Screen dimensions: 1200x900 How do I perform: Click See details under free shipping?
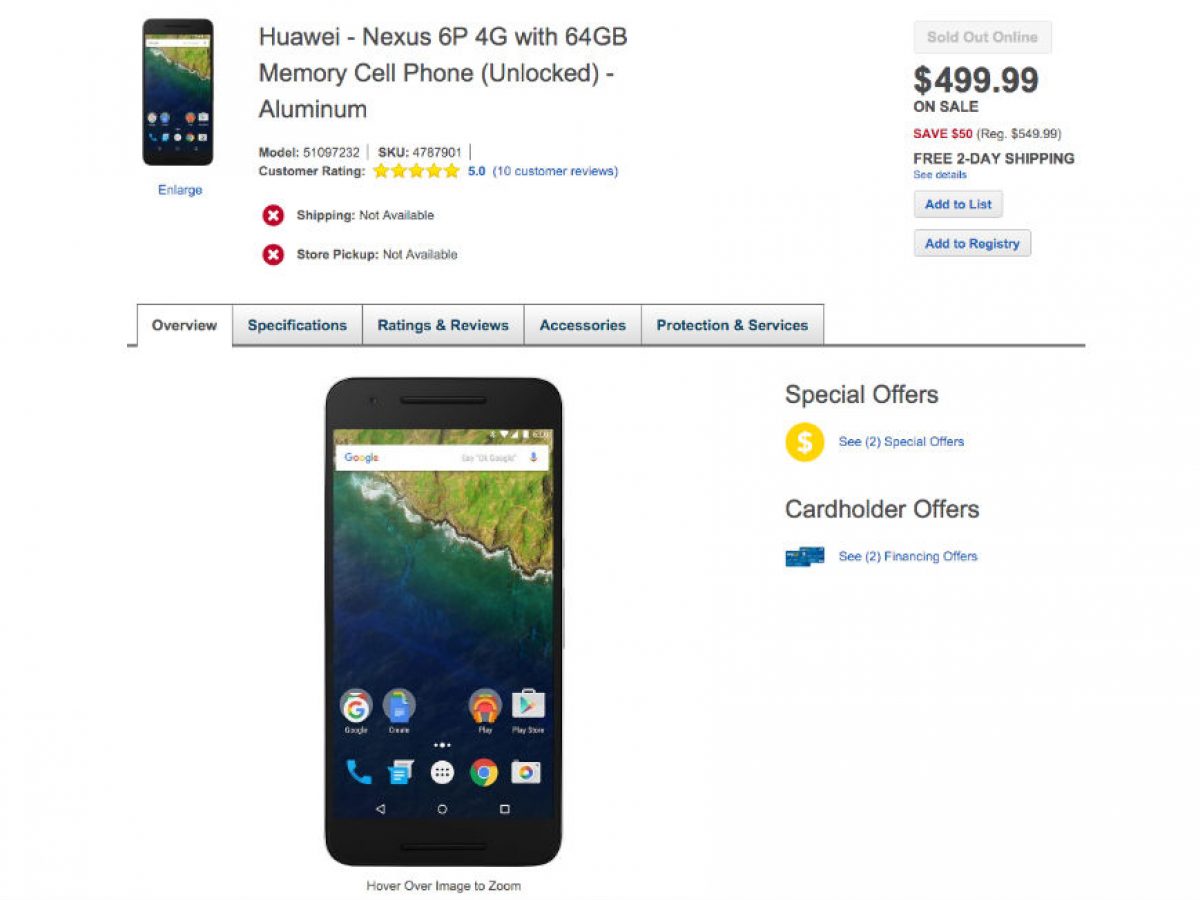(940, 175)
